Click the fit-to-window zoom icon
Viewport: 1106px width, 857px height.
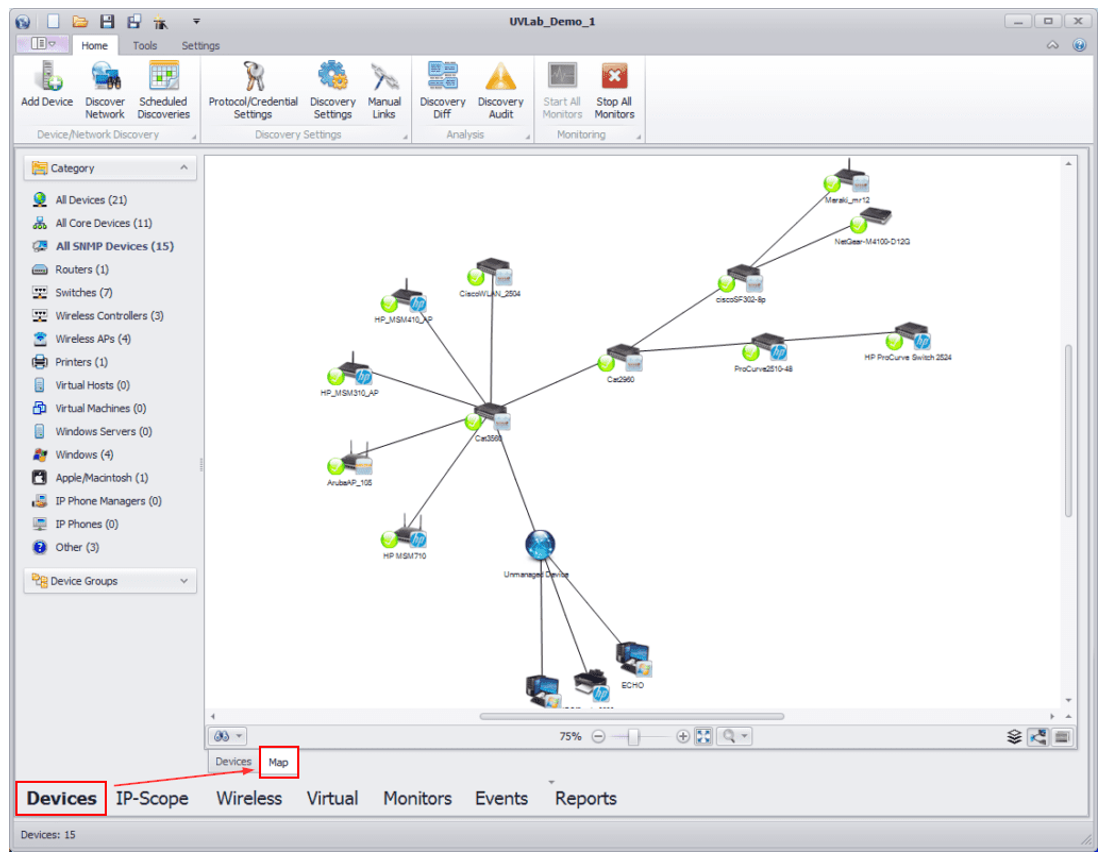[704, 736]
